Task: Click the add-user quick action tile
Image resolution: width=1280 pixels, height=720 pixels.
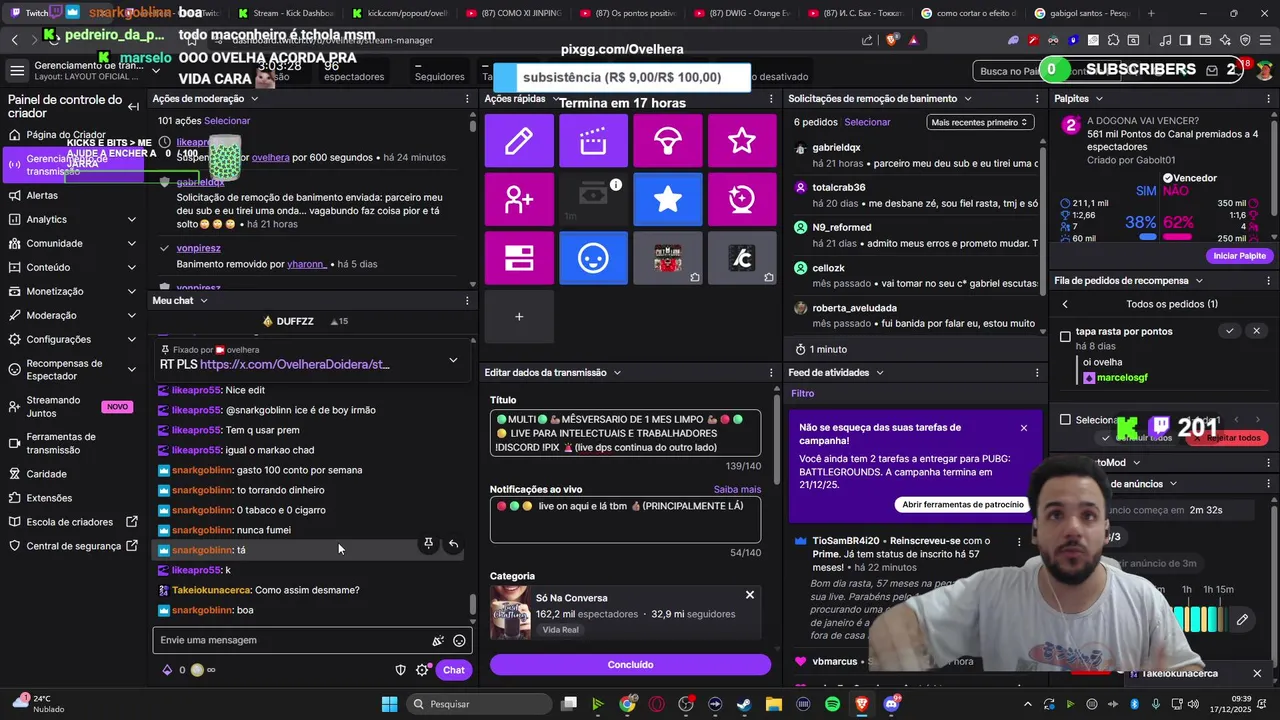Action: tap(519, 199)
